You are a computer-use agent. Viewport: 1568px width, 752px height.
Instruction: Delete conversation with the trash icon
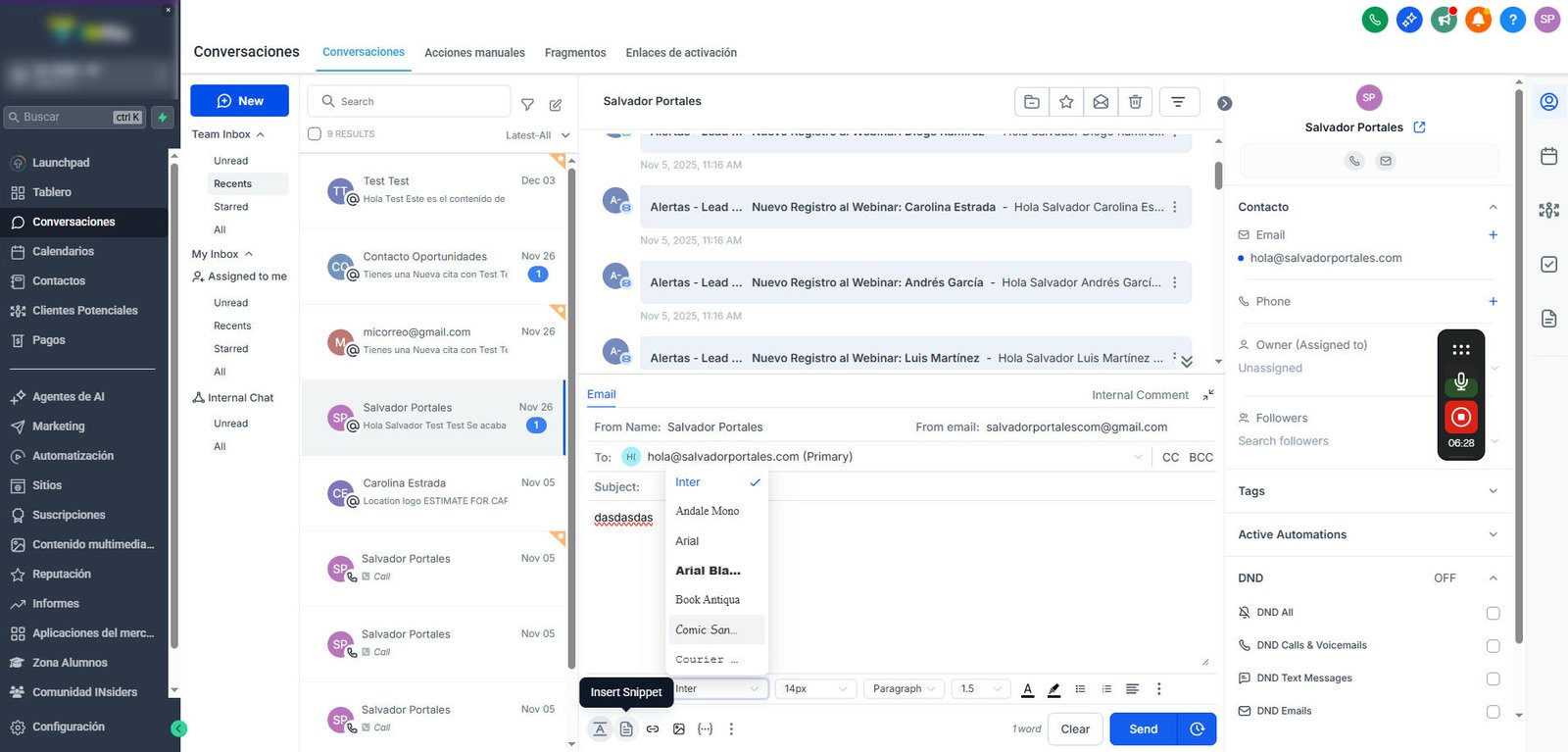[x=1135, y=101]
